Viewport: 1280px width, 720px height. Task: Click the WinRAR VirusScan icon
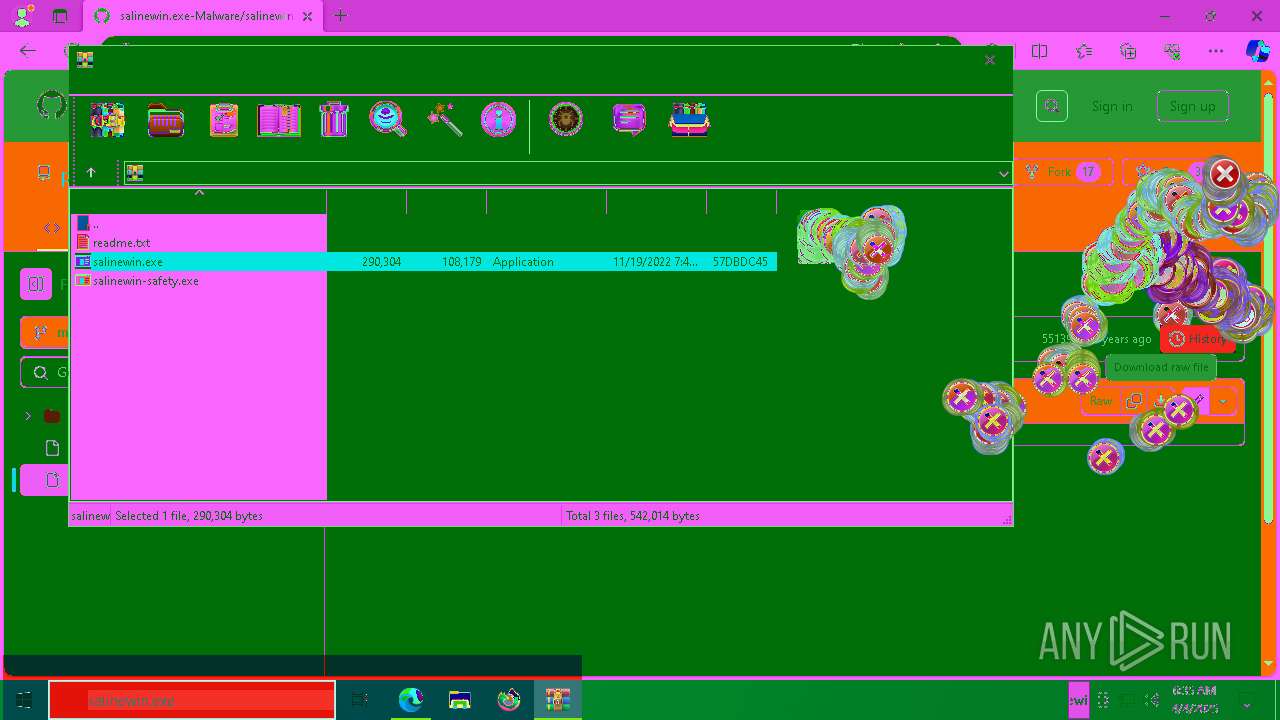point(566,120)
